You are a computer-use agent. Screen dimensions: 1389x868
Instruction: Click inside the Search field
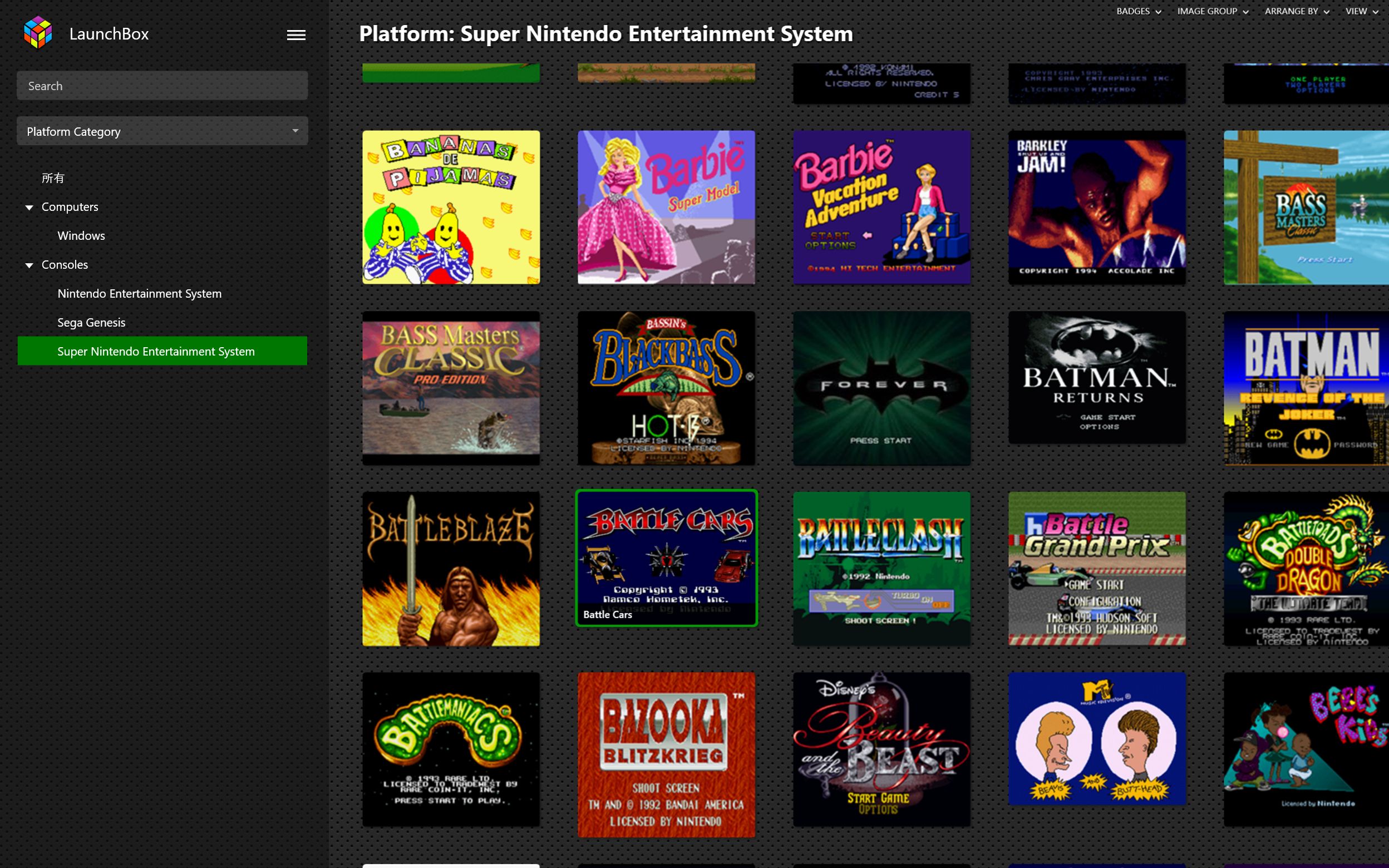tap(162, 85)
